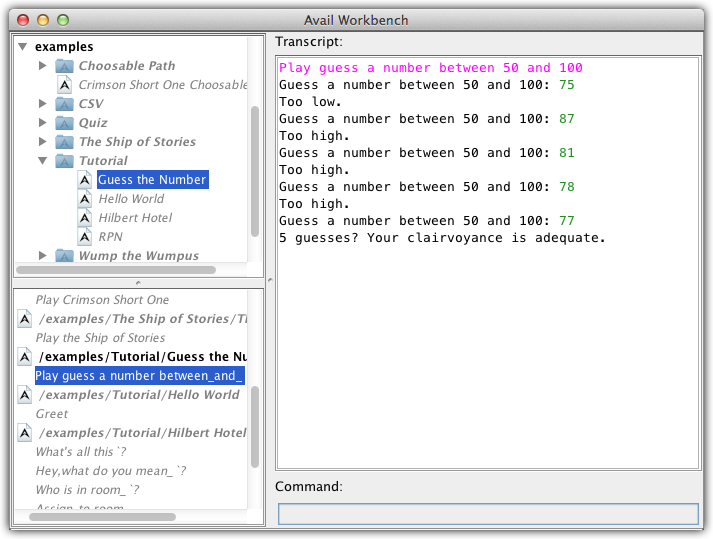The width and height of the screenshot is (713, 539).
Task: Select Wump the Wumpus label
Action: 139,256
